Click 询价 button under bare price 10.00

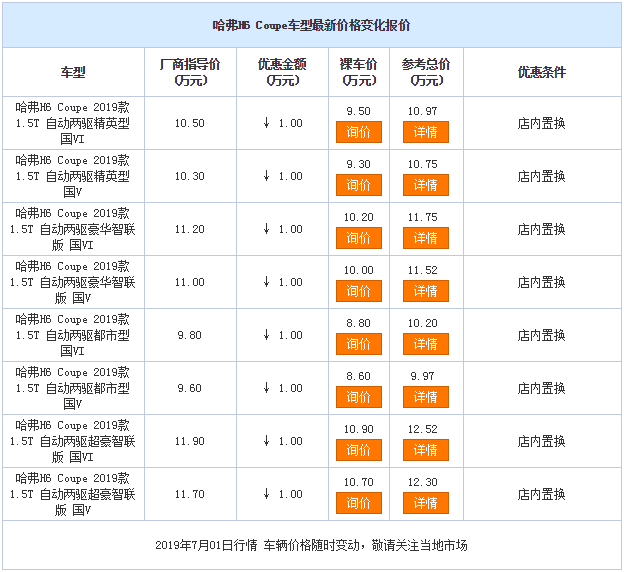(x=359, y=291)
